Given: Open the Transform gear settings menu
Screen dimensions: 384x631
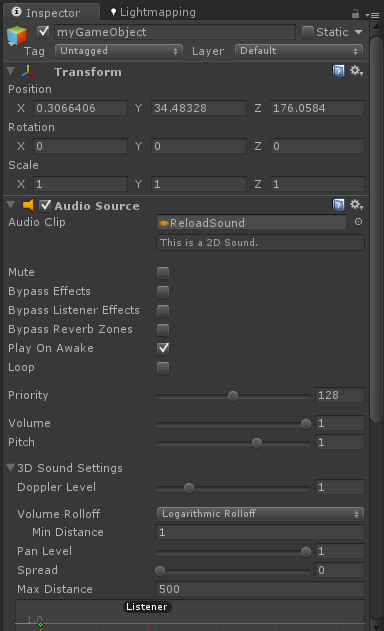Looking at the screenshot, I should pos(356,71).
